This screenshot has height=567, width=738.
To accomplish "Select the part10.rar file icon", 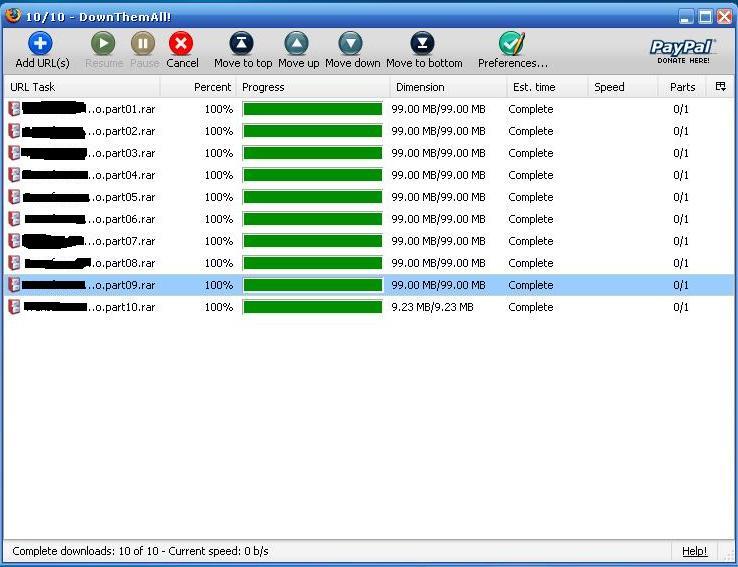I will 14,307.
